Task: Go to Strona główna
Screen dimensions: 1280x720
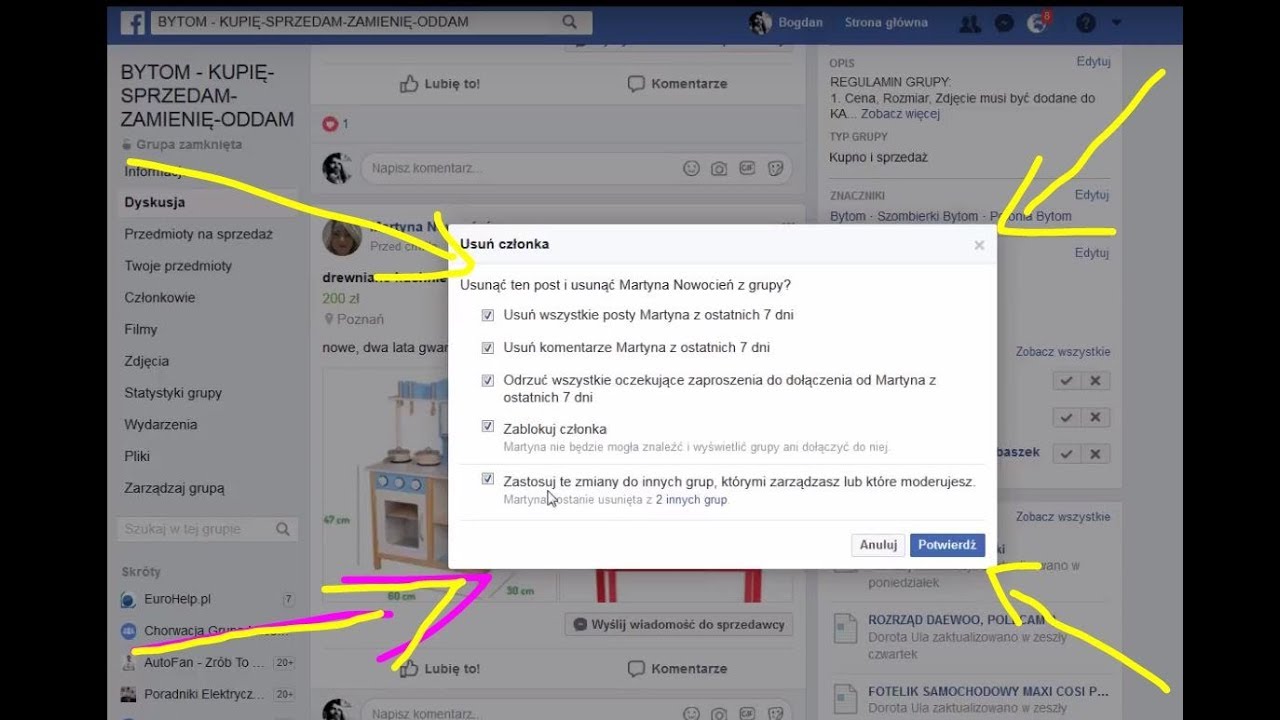Action: pos(886,22)
